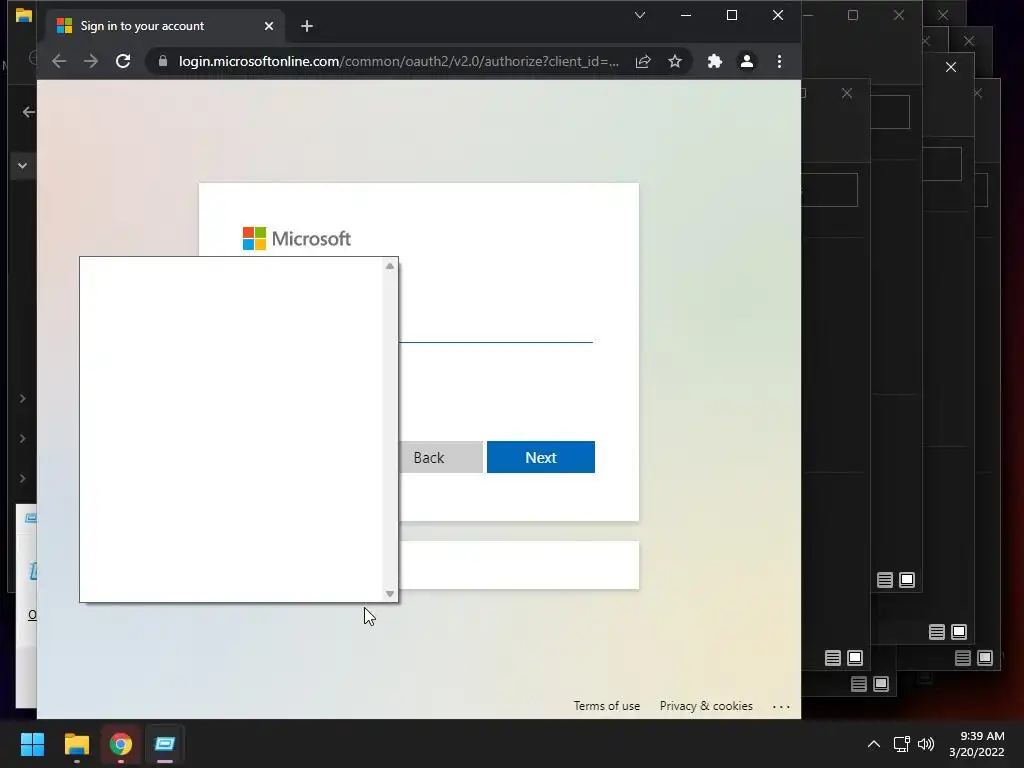Viewport: 1024px width, 768px height.
Task: Open the tab search dropdown
Action: (x=640, y=15)
